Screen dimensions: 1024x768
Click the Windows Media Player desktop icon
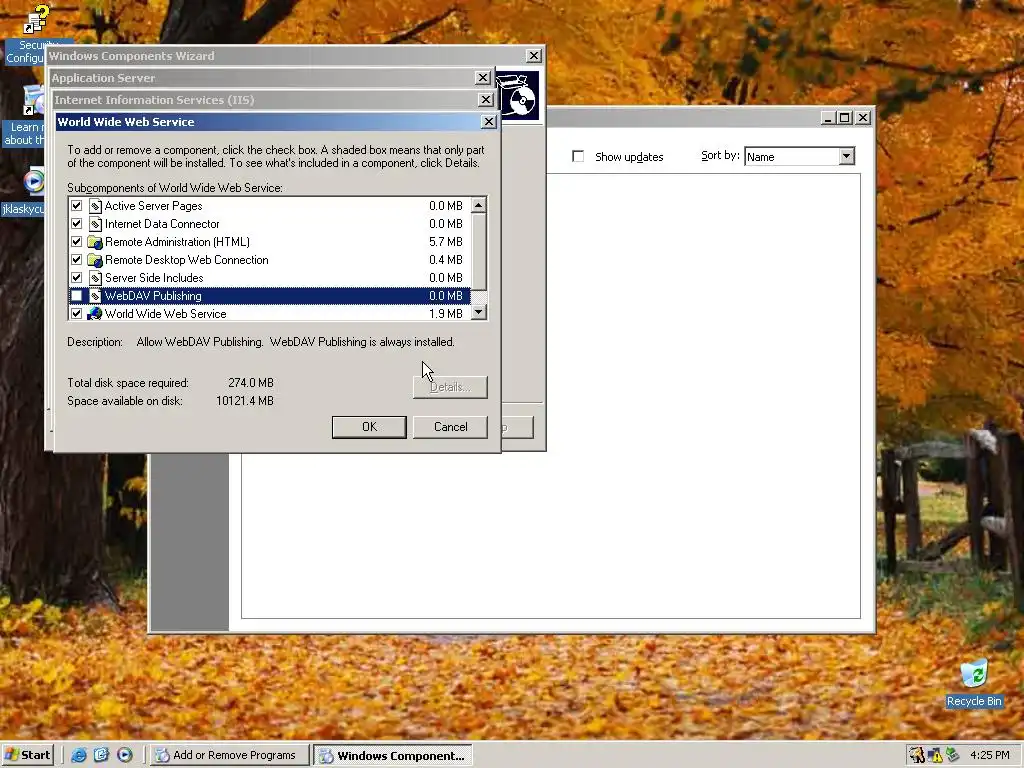[33, 181]
